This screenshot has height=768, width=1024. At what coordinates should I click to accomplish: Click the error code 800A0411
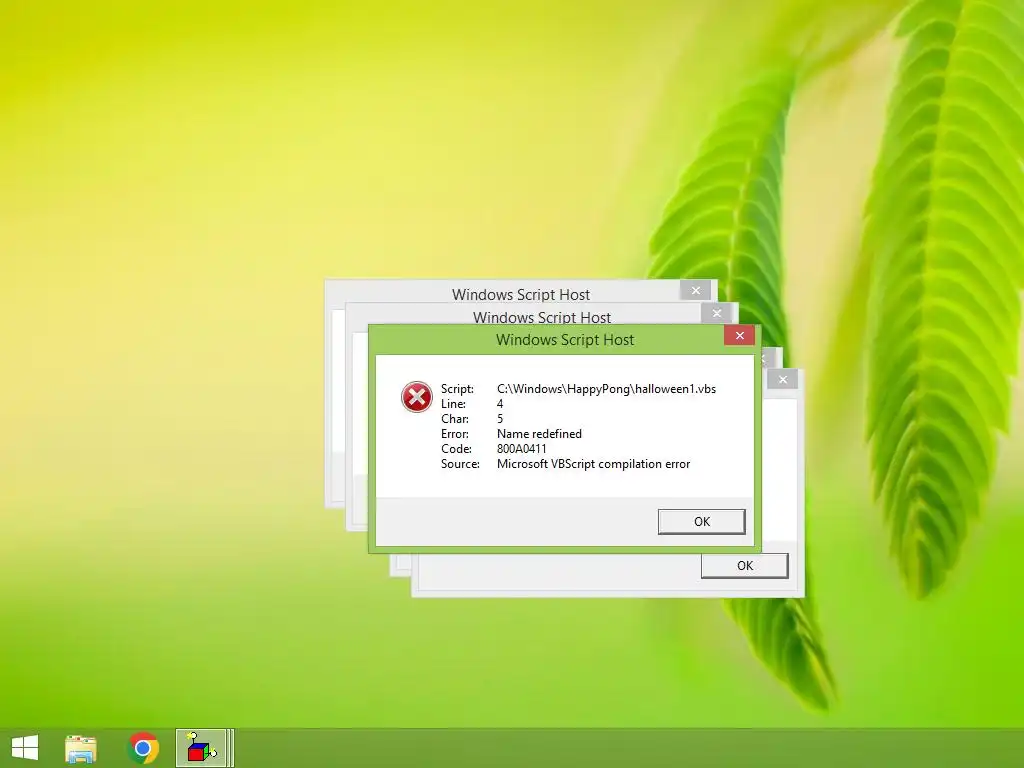click(521, 449)
